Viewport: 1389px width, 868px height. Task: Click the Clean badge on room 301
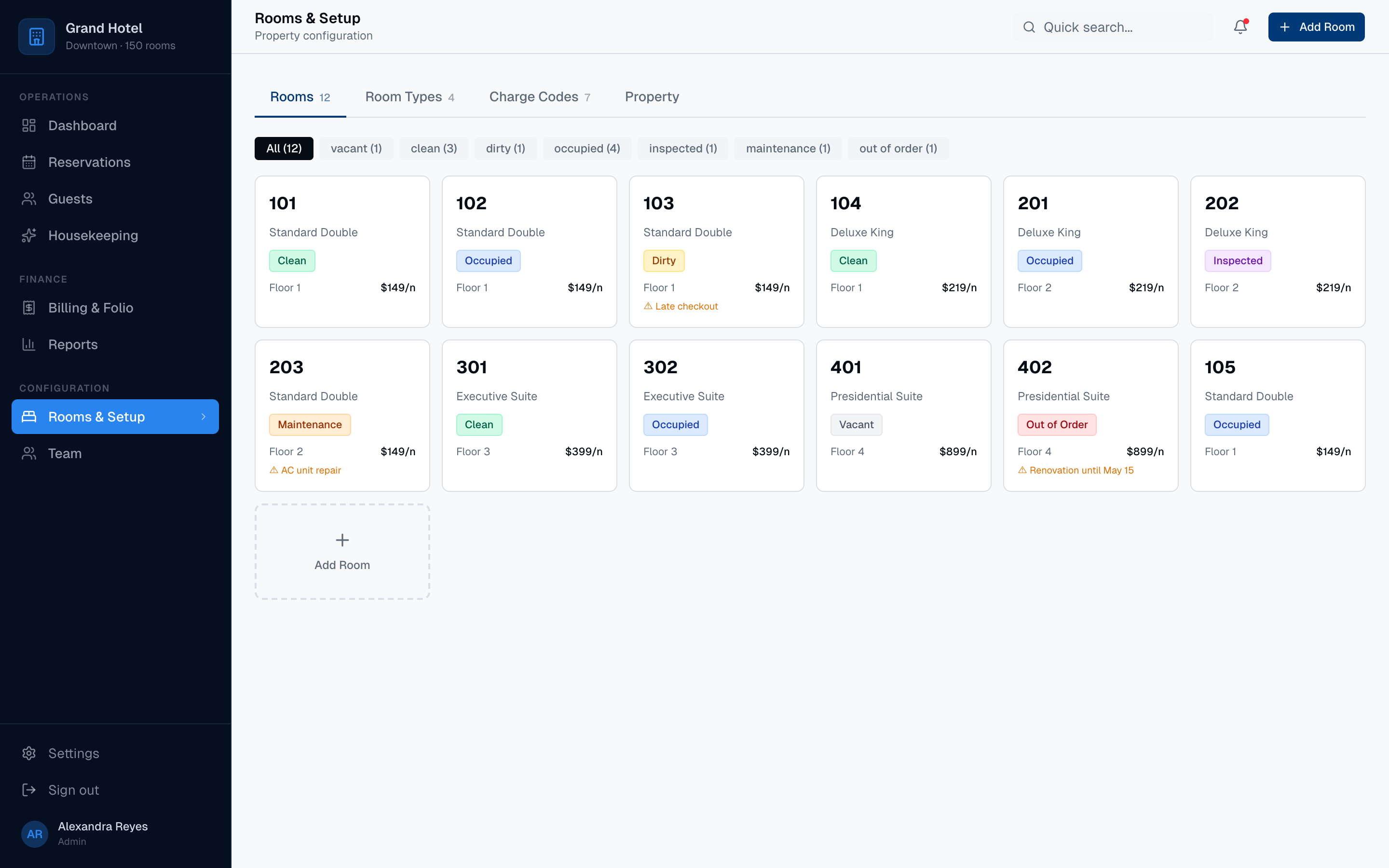(x=479, y=424)
